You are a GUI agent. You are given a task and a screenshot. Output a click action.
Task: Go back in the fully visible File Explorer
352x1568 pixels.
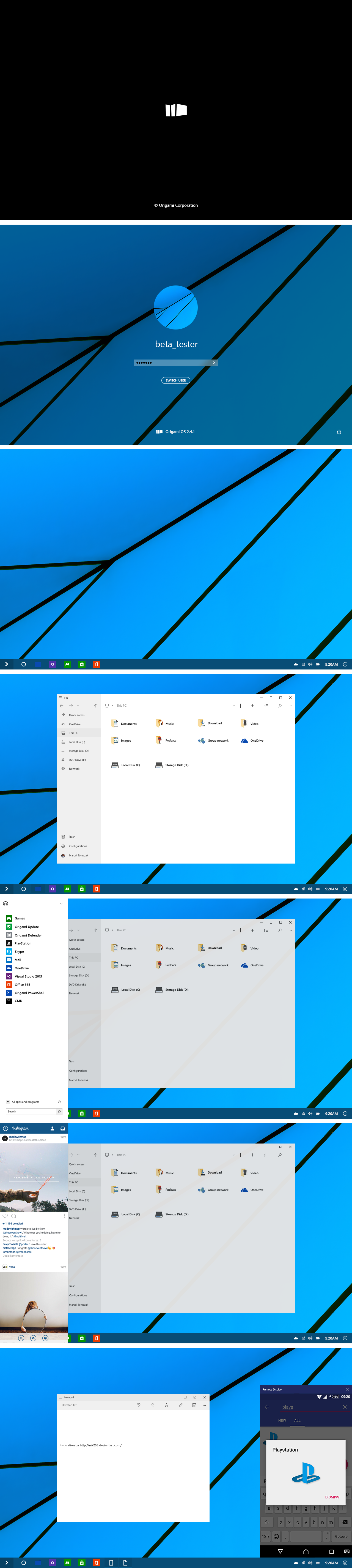click(61, 706)
